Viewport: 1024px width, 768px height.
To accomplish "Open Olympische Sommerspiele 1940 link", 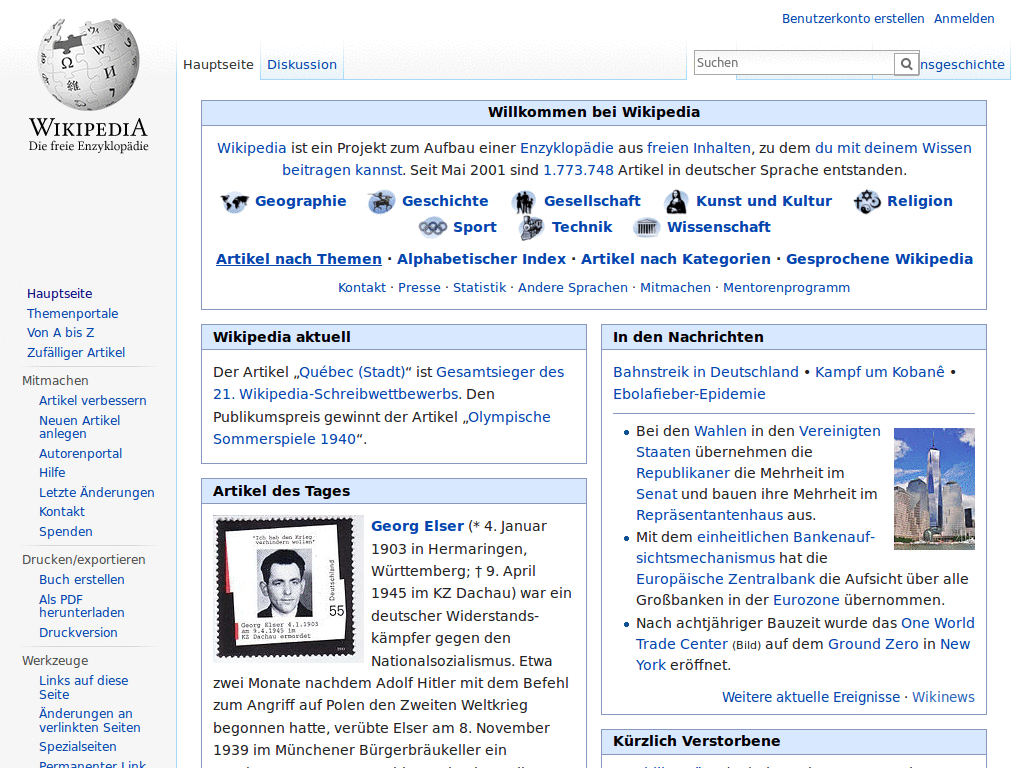I will [381, 428].
